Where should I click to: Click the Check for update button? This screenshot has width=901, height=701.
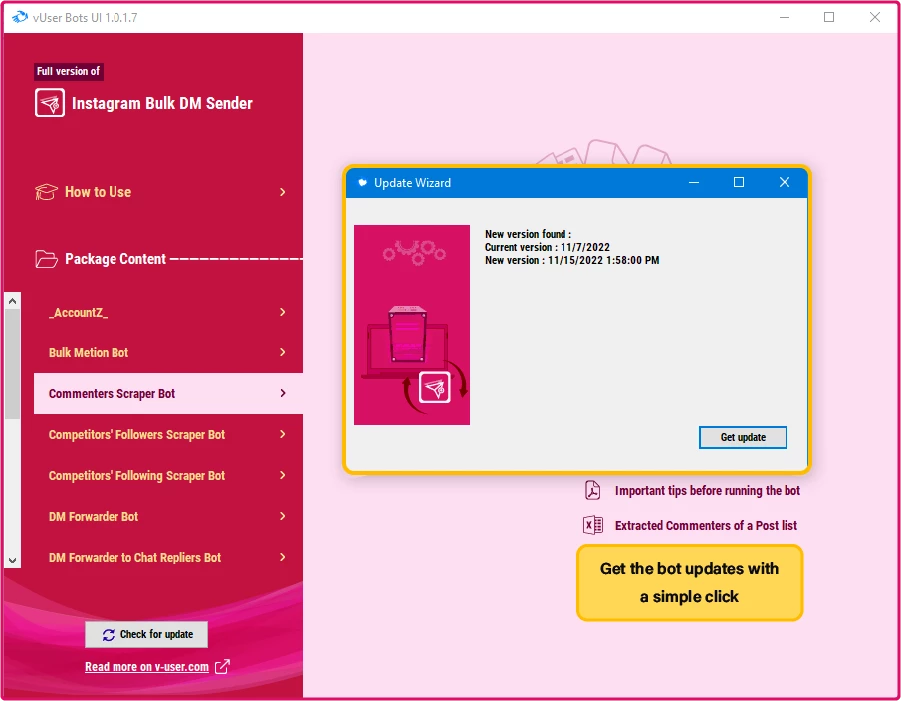[x=147, y=634]
